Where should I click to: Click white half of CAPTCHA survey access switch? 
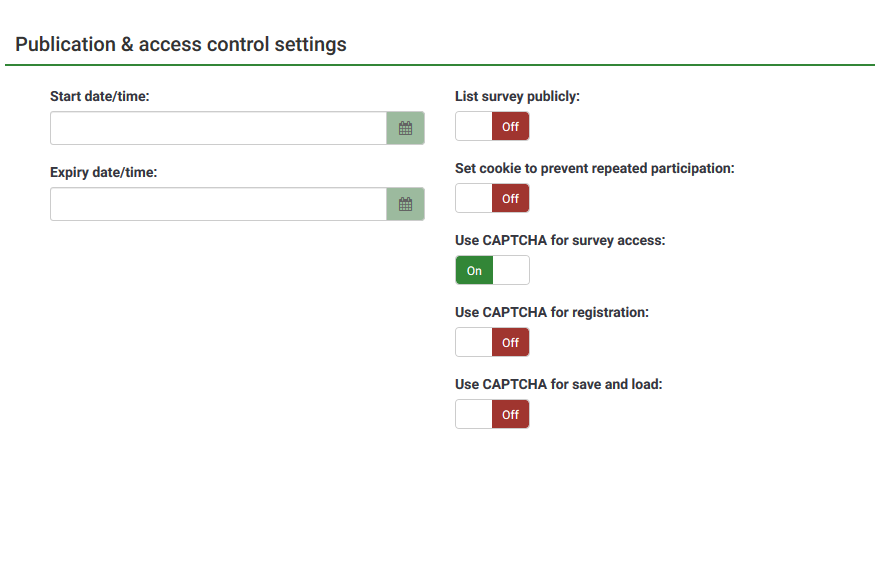point(510,271)
